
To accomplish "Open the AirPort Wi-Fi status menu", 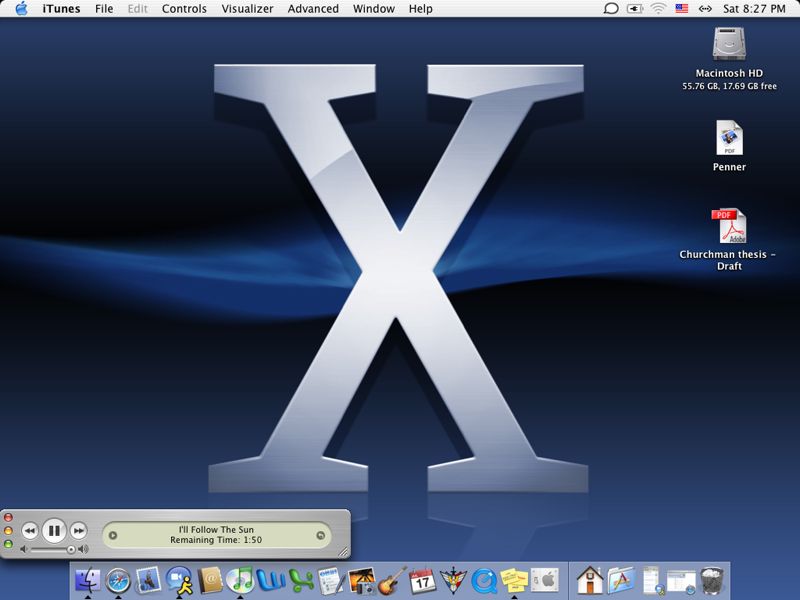I will pyautogui.click(x=659, y=9).
